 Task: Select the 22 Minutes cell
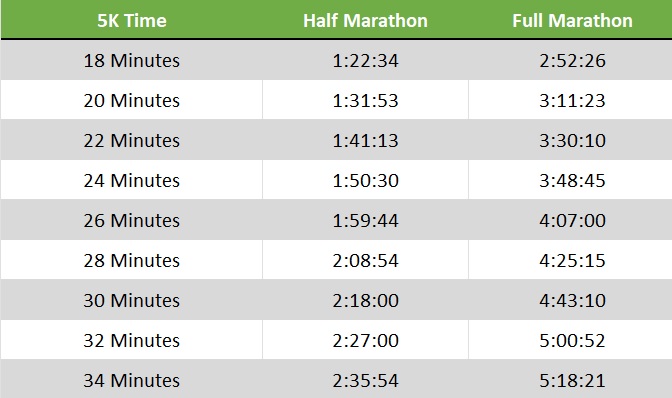coord(132,141)
